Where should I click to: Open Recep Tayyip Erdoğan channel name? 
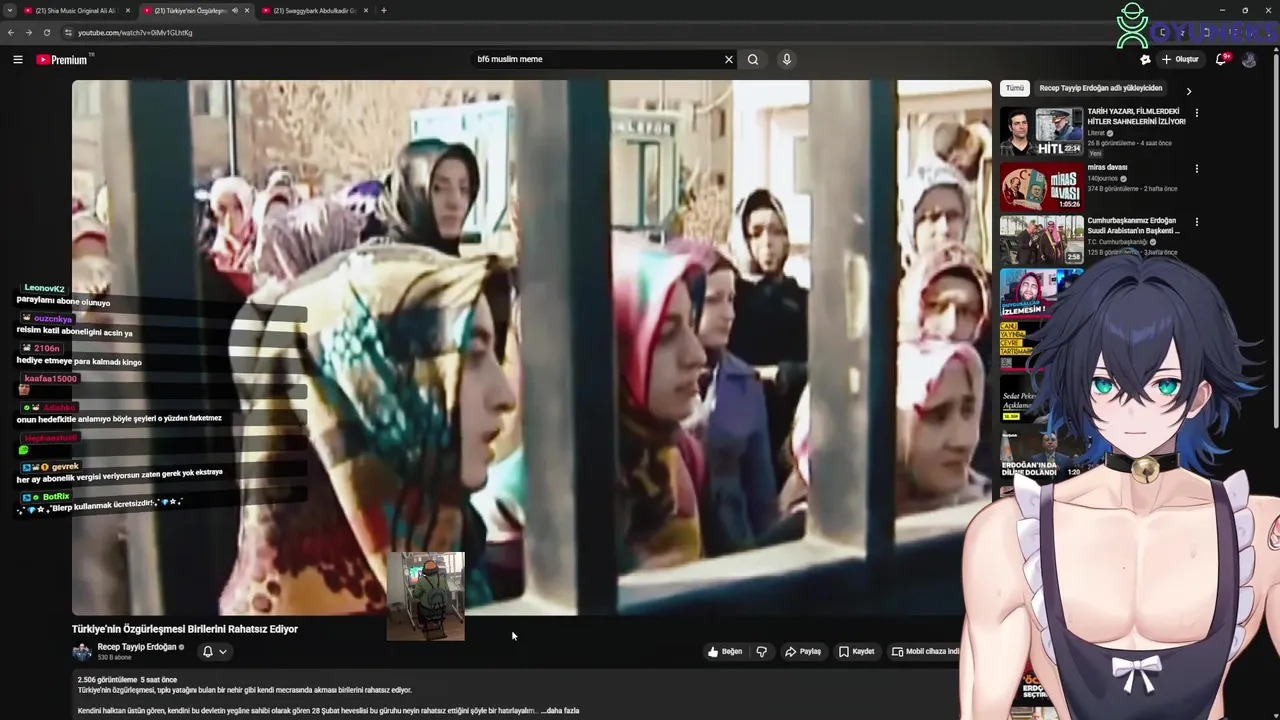click(137, 647)
